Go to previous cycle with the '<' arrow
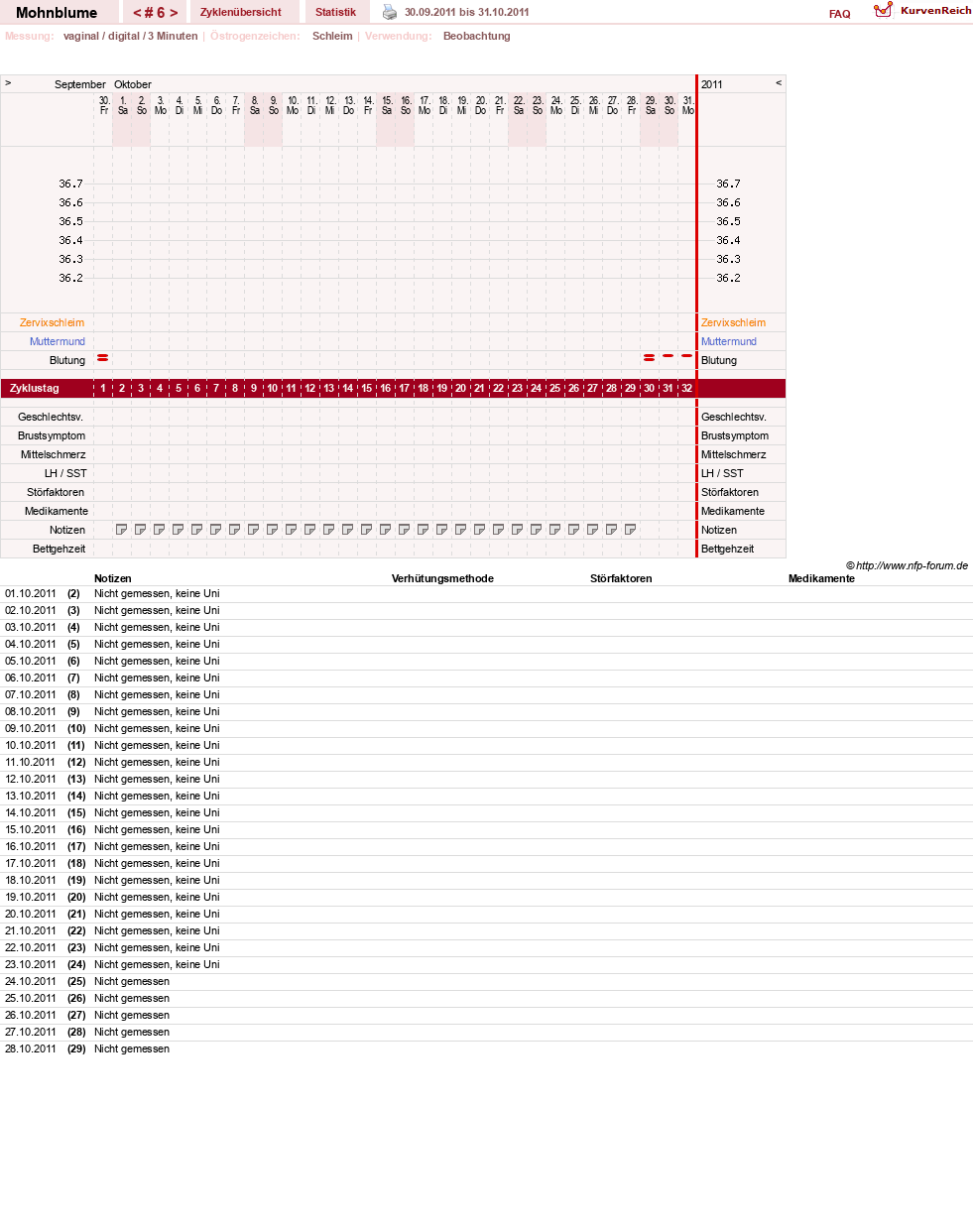The height and width of the screenshot is (1232, 973). pyautogui.click(x=137, y=13)
